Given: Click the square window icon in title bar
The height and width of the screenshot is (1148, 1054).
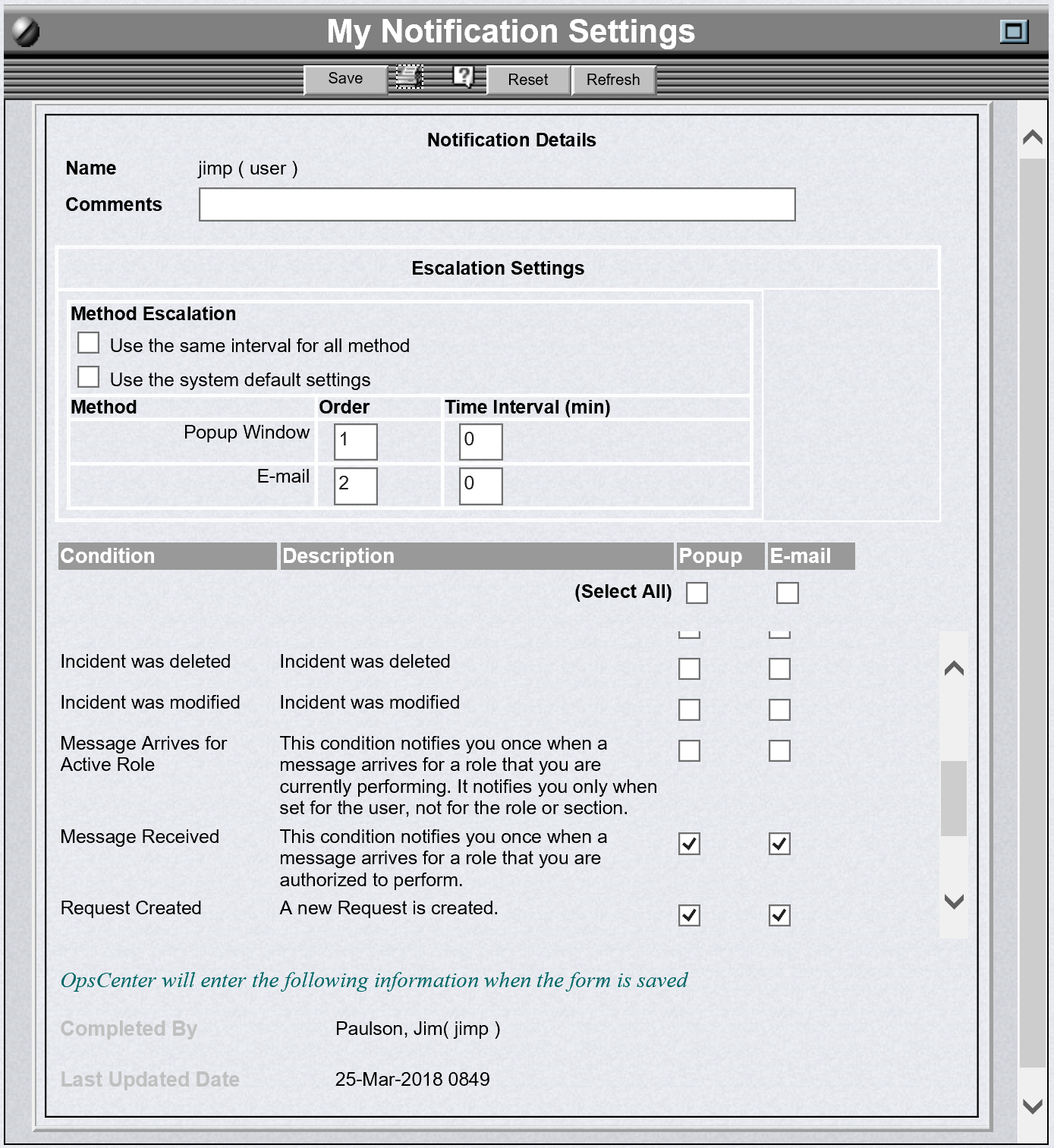Looking at the screenshot, I should point(1013,32).
